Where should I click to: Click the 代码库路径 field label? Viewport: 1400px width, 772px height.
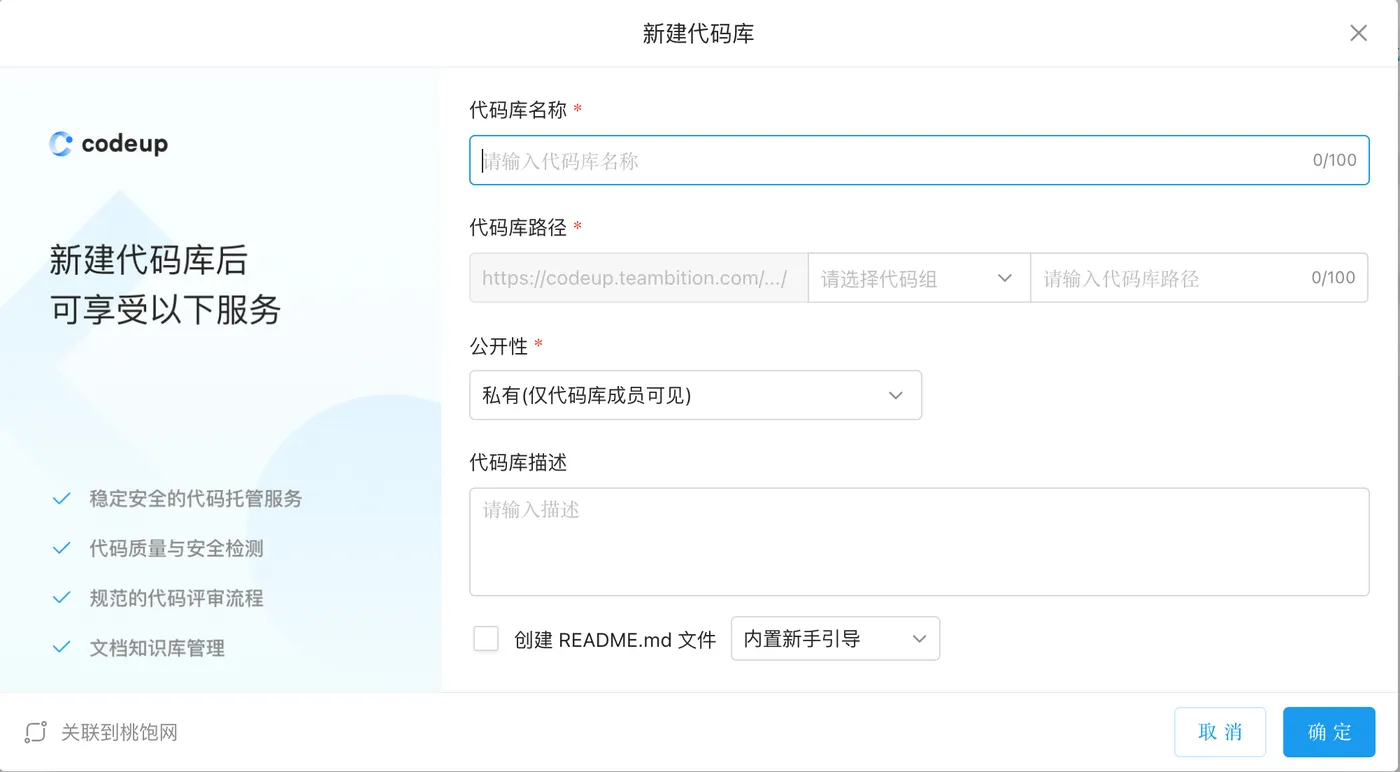pos(518,228)
